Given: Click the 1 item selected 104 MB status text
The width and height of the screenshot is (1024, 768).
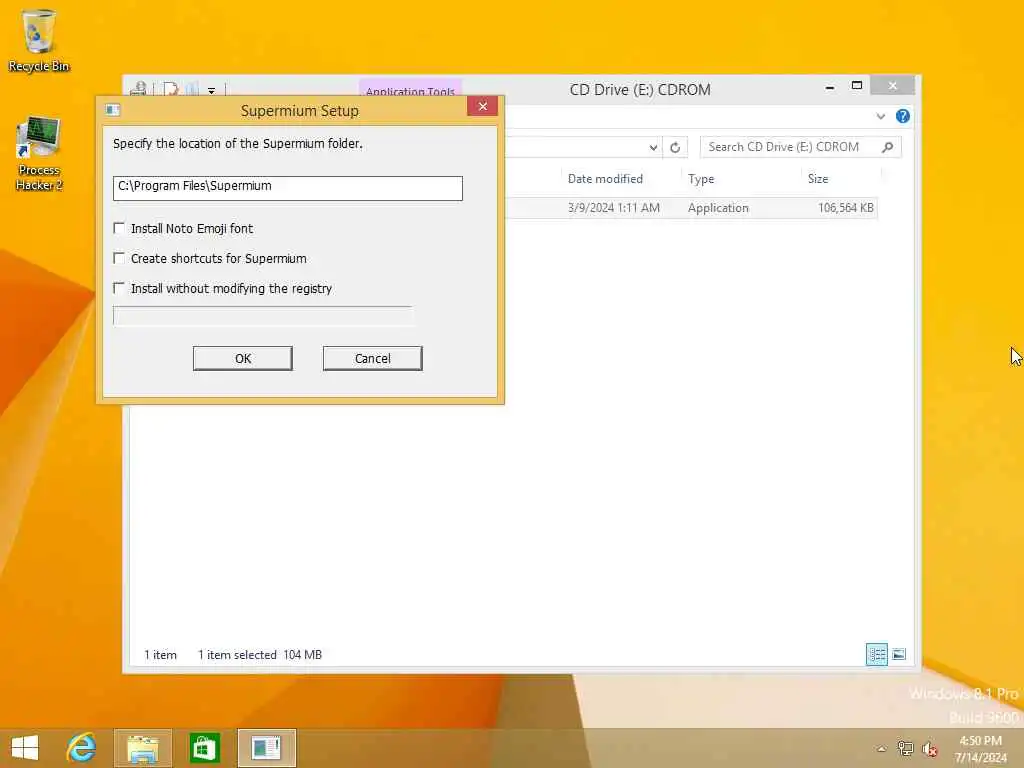Looking at the screenshot, I should click(260, 654).
